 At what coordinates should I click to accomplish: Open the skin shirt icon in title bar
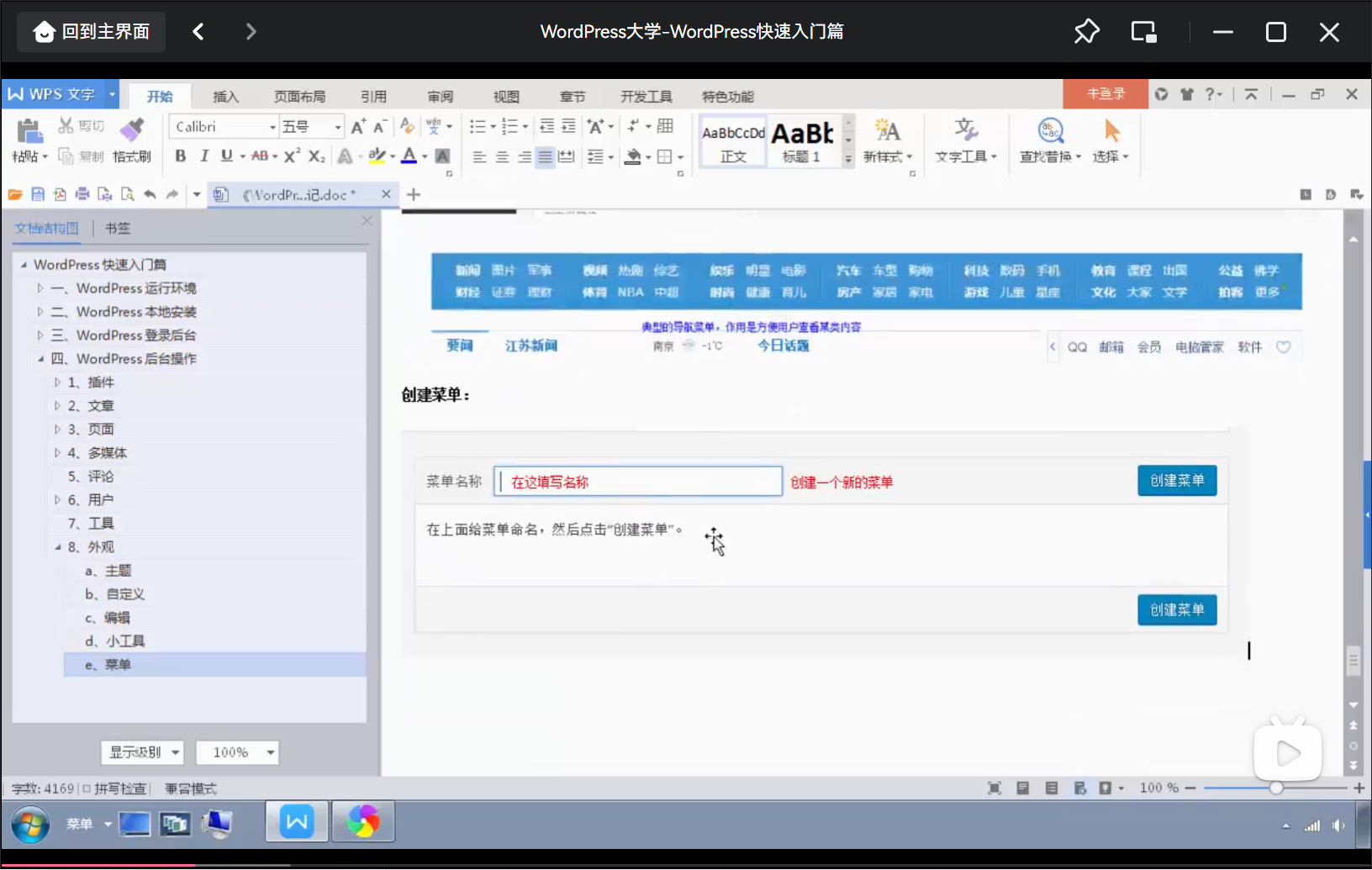1187,94
